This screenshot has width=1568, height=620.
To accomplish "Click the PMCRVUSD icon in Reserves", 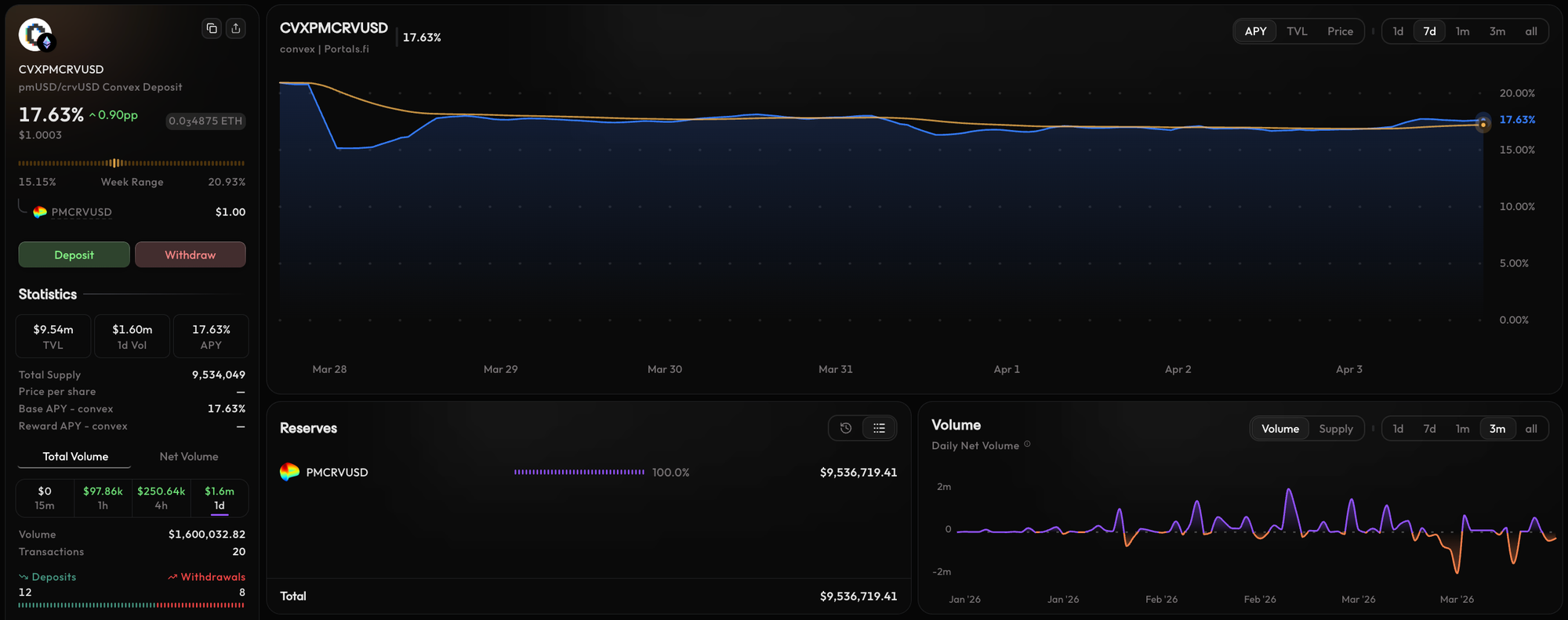I will 289,472.
